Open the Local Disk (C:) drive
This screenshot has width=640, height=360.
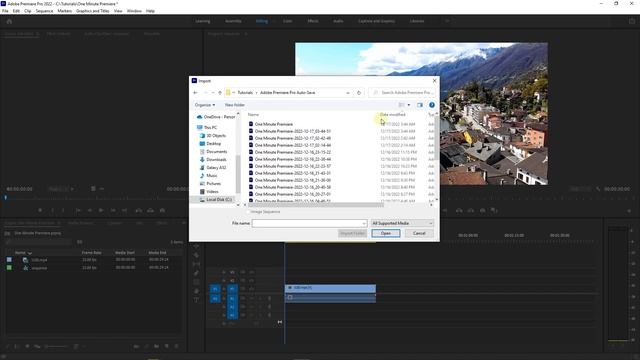[x=215, y=200]
